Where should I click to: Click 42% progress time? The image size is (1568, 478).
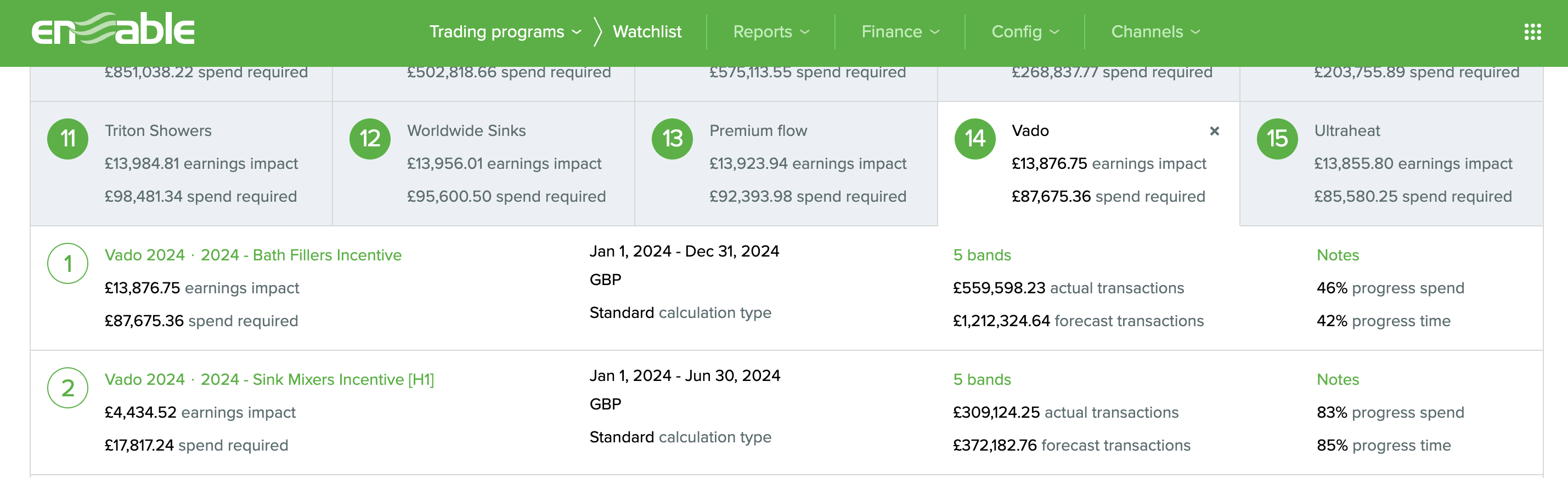(x=1383, y=321)
